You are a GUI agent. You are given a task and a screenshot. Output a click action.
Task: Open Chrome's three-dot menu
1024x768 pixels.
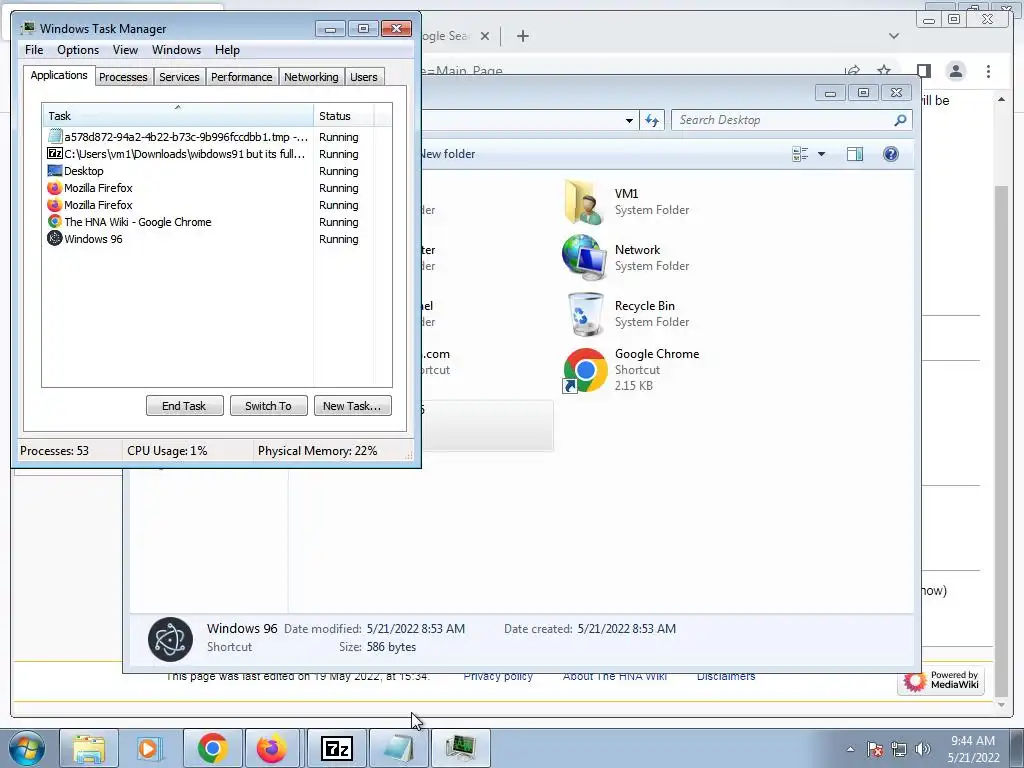pyautogui.click(x=988, y=71)
